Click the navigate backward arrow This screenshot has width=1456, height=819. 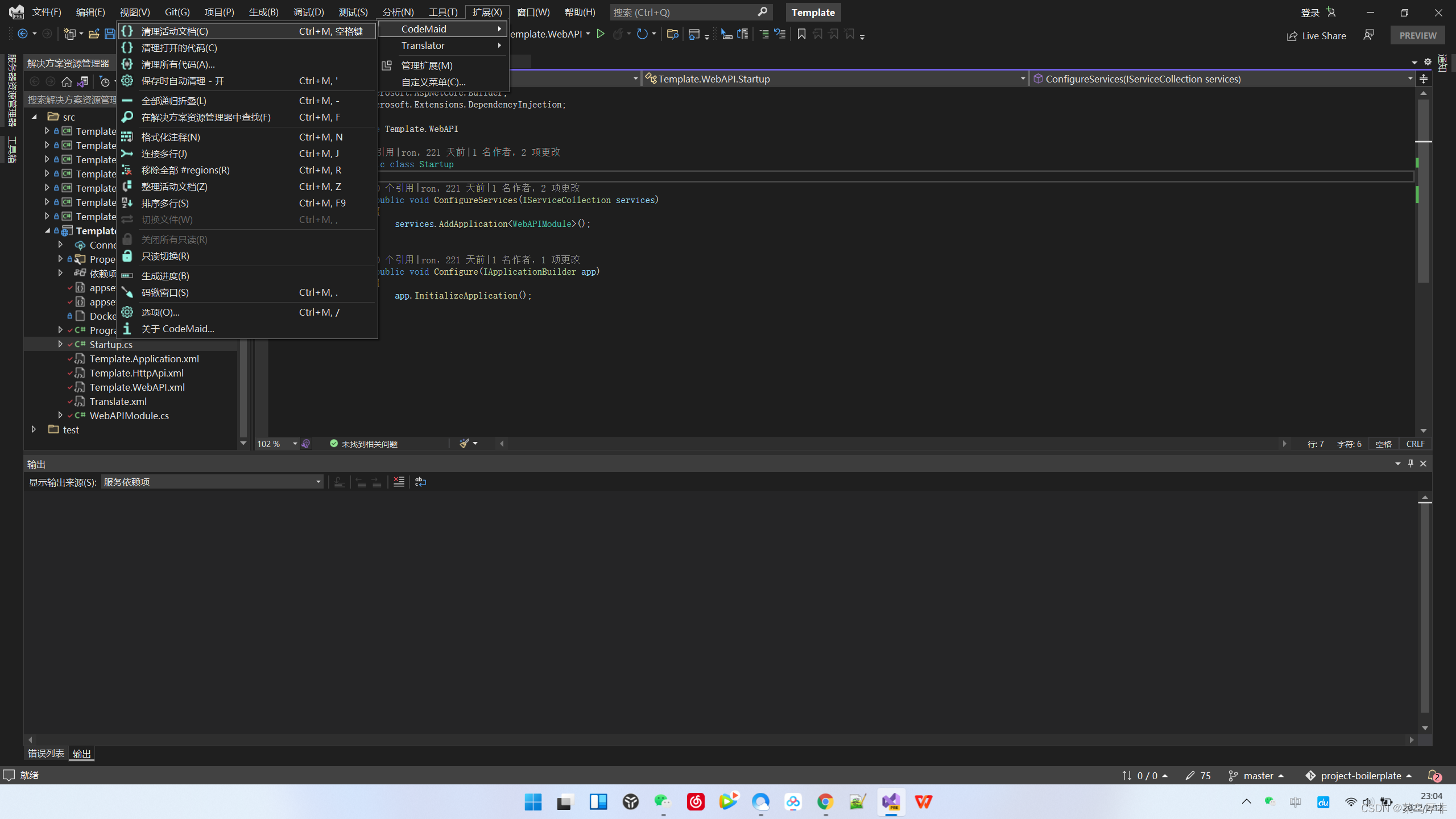click(23, 34)
